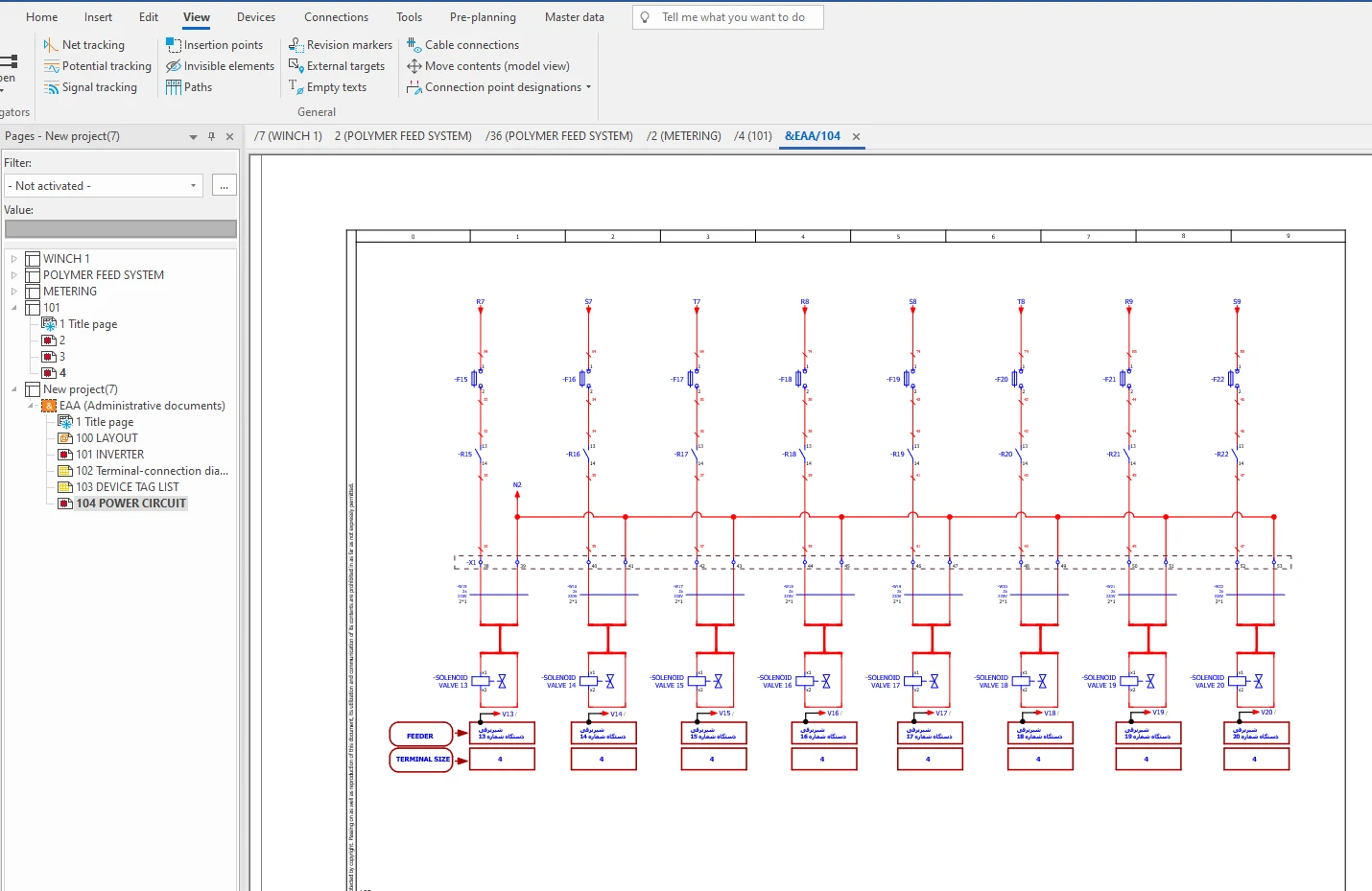Expand the WINCH 1 project node
This screenshot has height=891, width=1372.
click(x=14, y=259)
